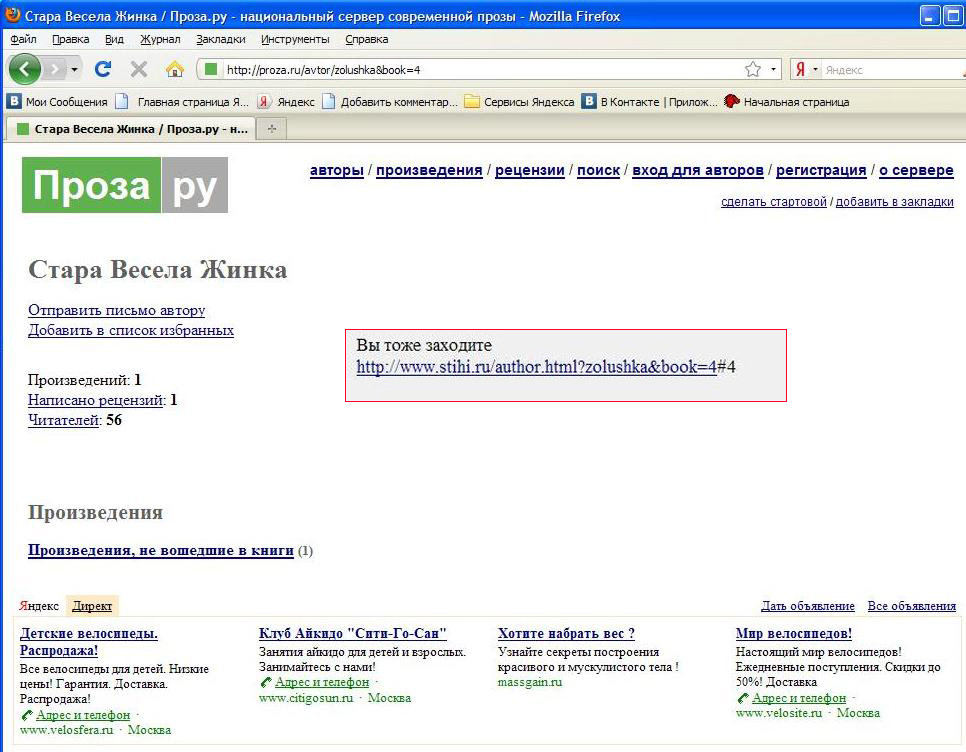Open the Добавить комментар... bookmark
Image resolution: width=966 pixels, height=752 pixels.
[x=390, y=102]
